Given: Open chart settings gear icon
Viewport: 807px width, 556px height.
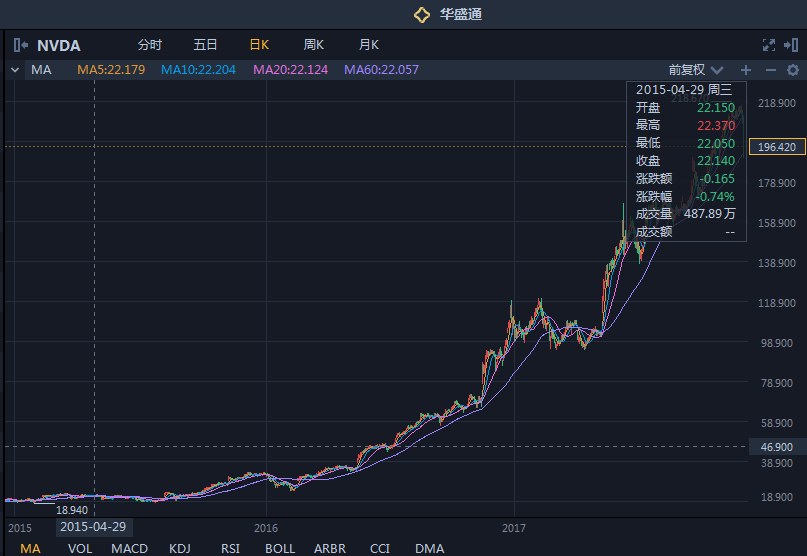Looking at the screenshot, I should 793,70.
